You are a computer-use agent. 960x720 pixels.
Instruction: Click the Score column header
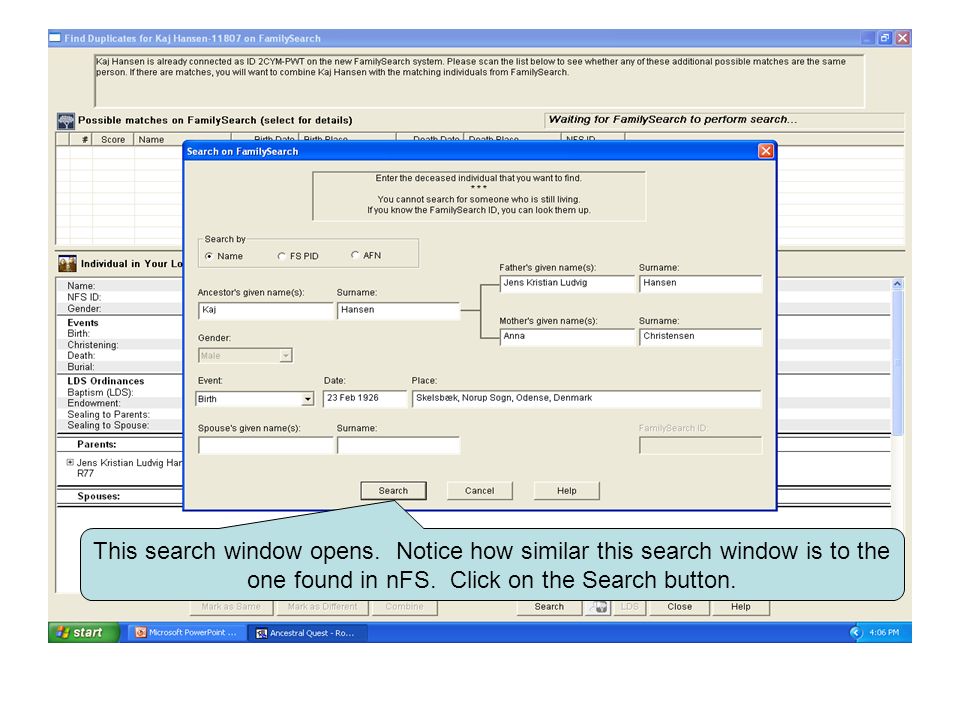click(113, 140)
